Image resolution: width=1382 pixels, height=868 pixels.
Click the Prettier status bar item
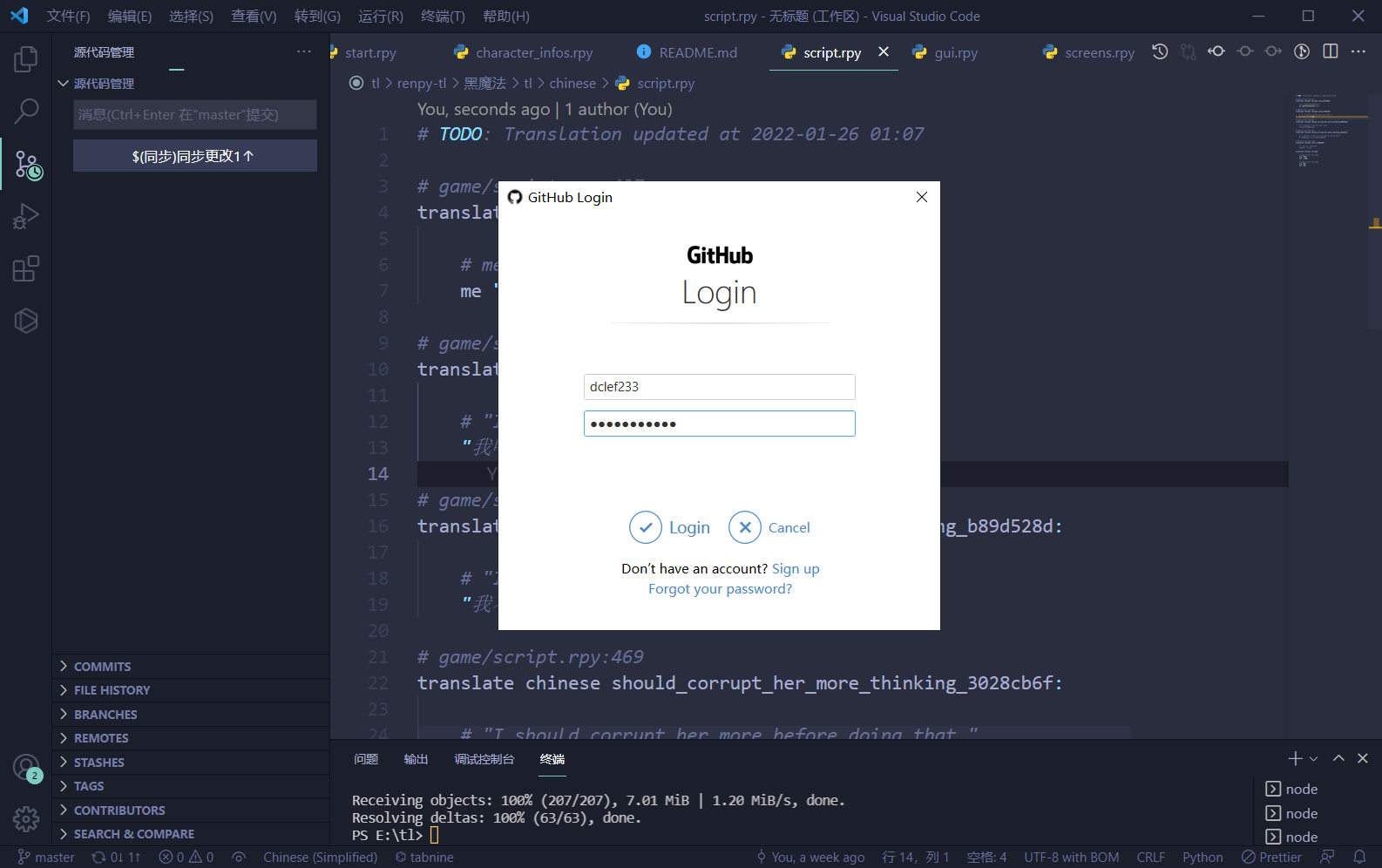tap(1271, 858)
